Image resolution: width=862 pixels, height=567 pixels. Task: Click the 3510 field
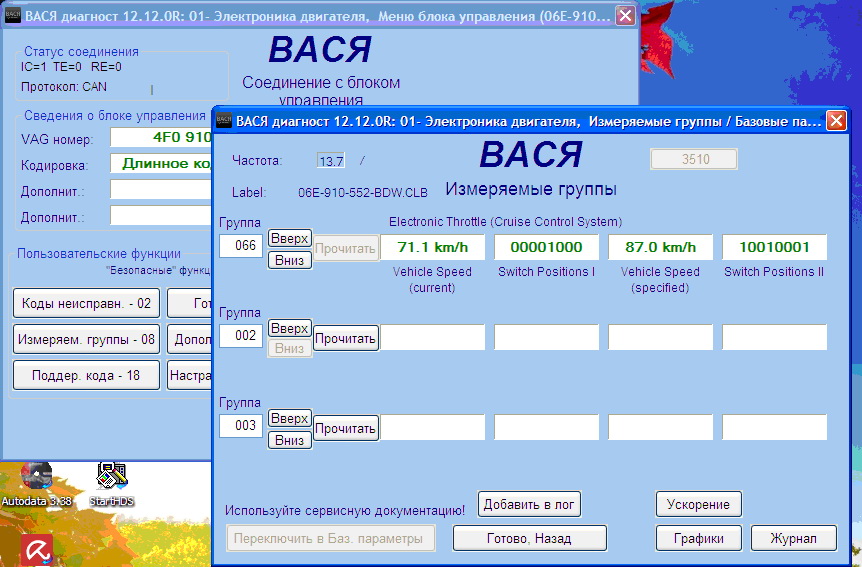point(694,159)
